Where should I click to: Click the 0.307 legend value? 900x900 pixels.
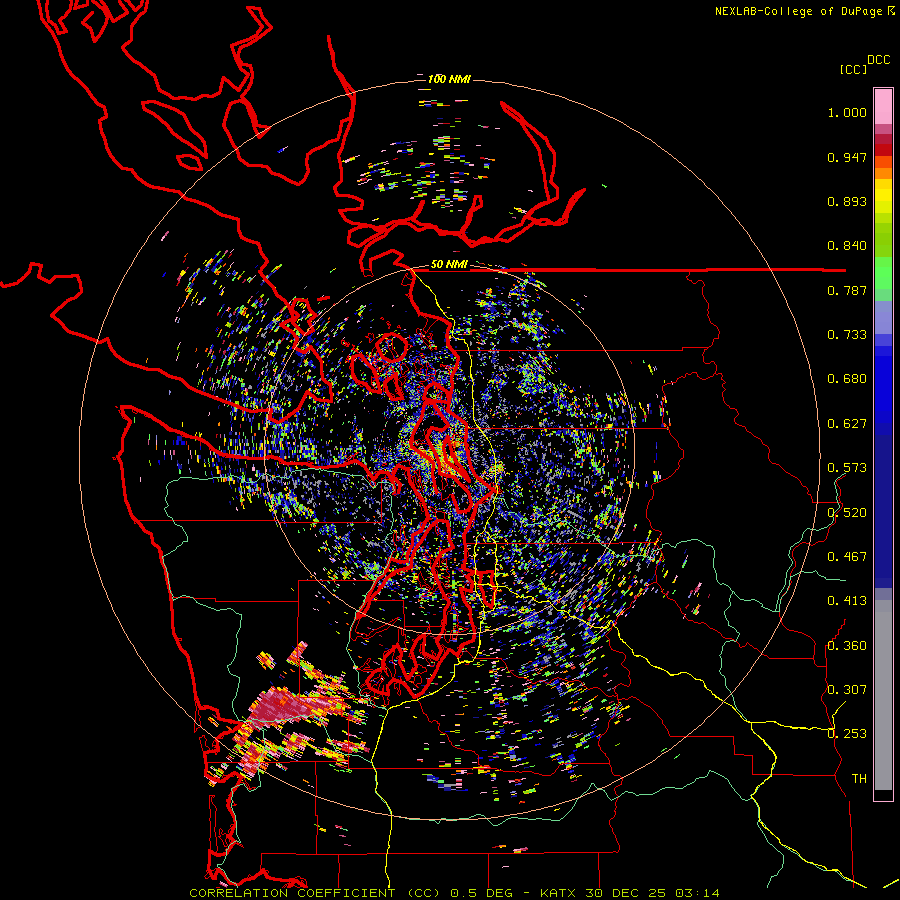[x=847, y=690]
